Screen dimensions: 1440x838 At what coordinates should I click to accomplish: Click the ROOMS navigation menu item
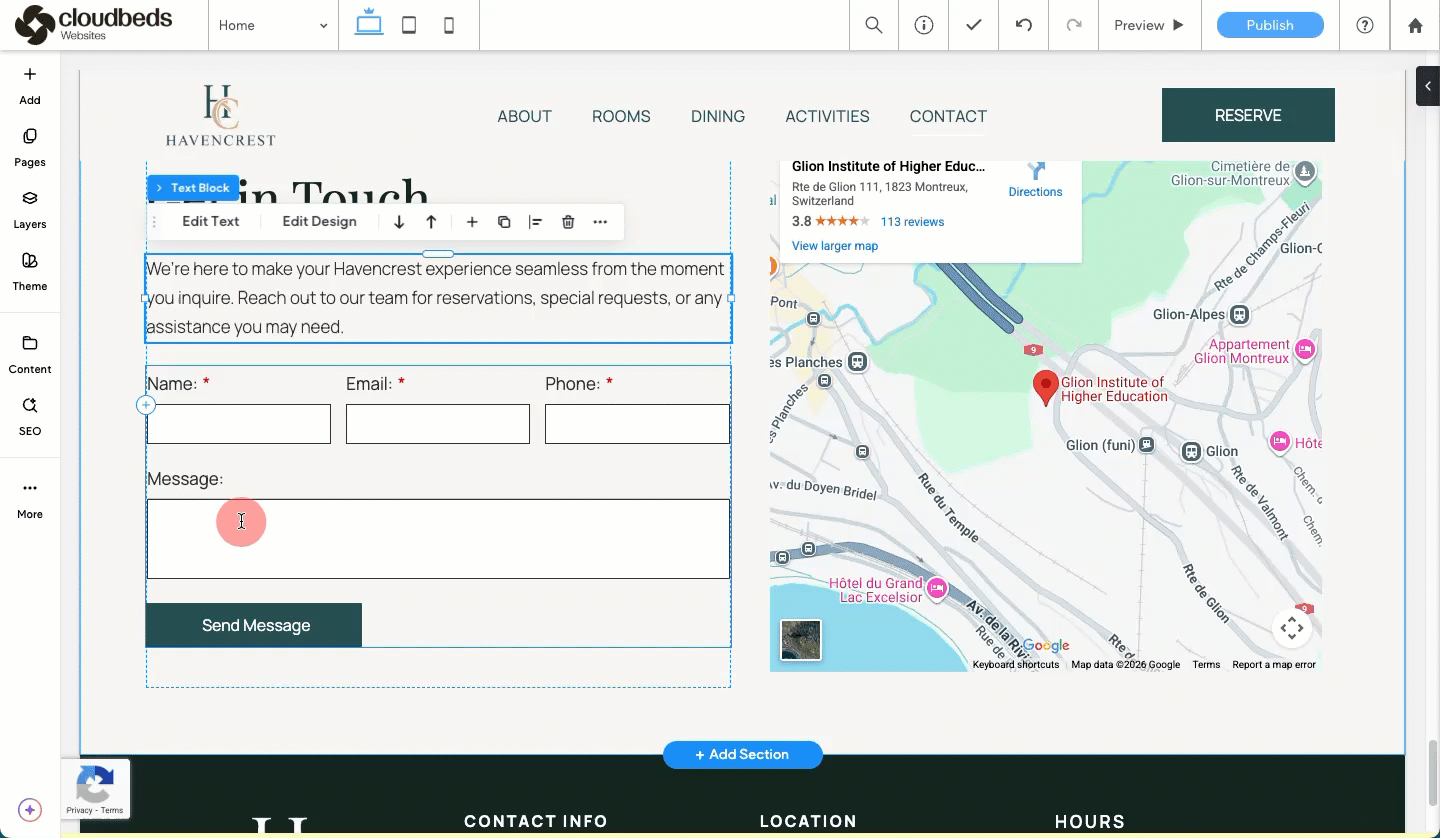coord(621,116)
